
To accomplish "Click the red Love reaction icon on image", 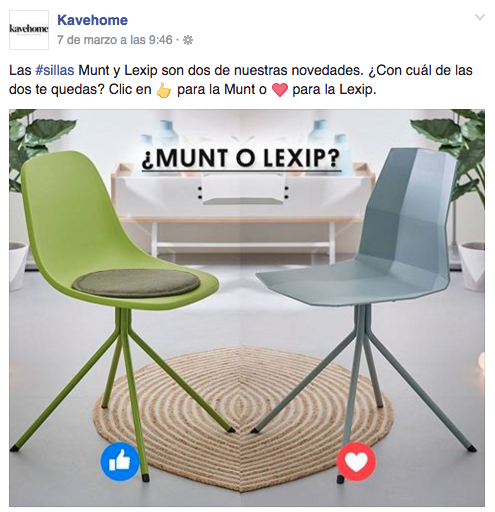I will pyautogui.click(x=356, y=462).
